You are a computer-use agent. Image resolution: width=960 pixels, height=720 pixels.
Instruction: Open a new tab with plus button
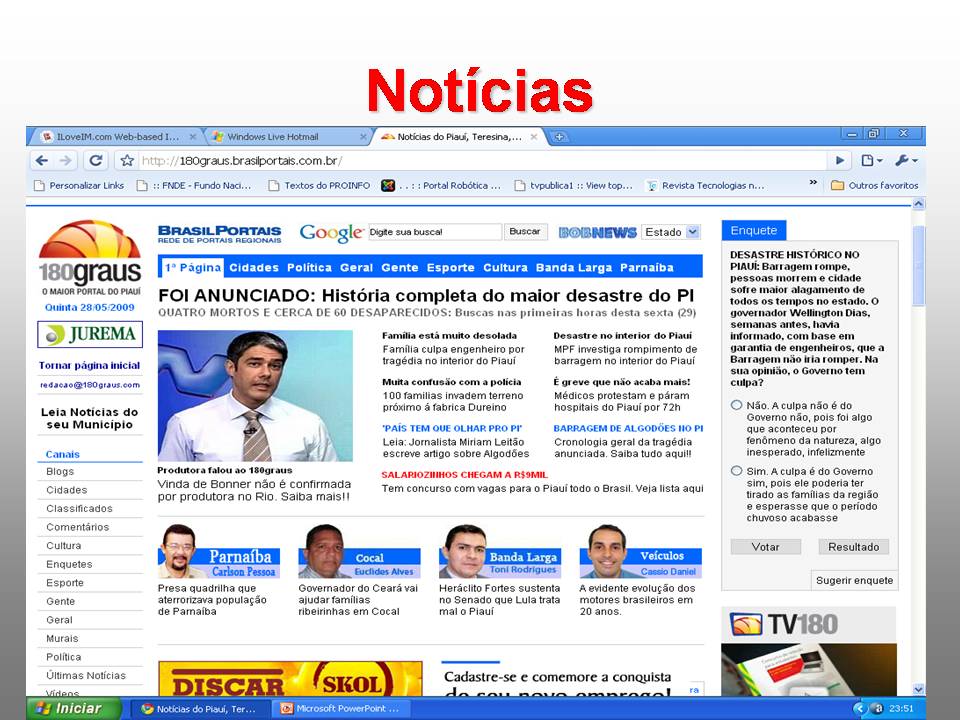pyautogui.click(x=558, y=137)
